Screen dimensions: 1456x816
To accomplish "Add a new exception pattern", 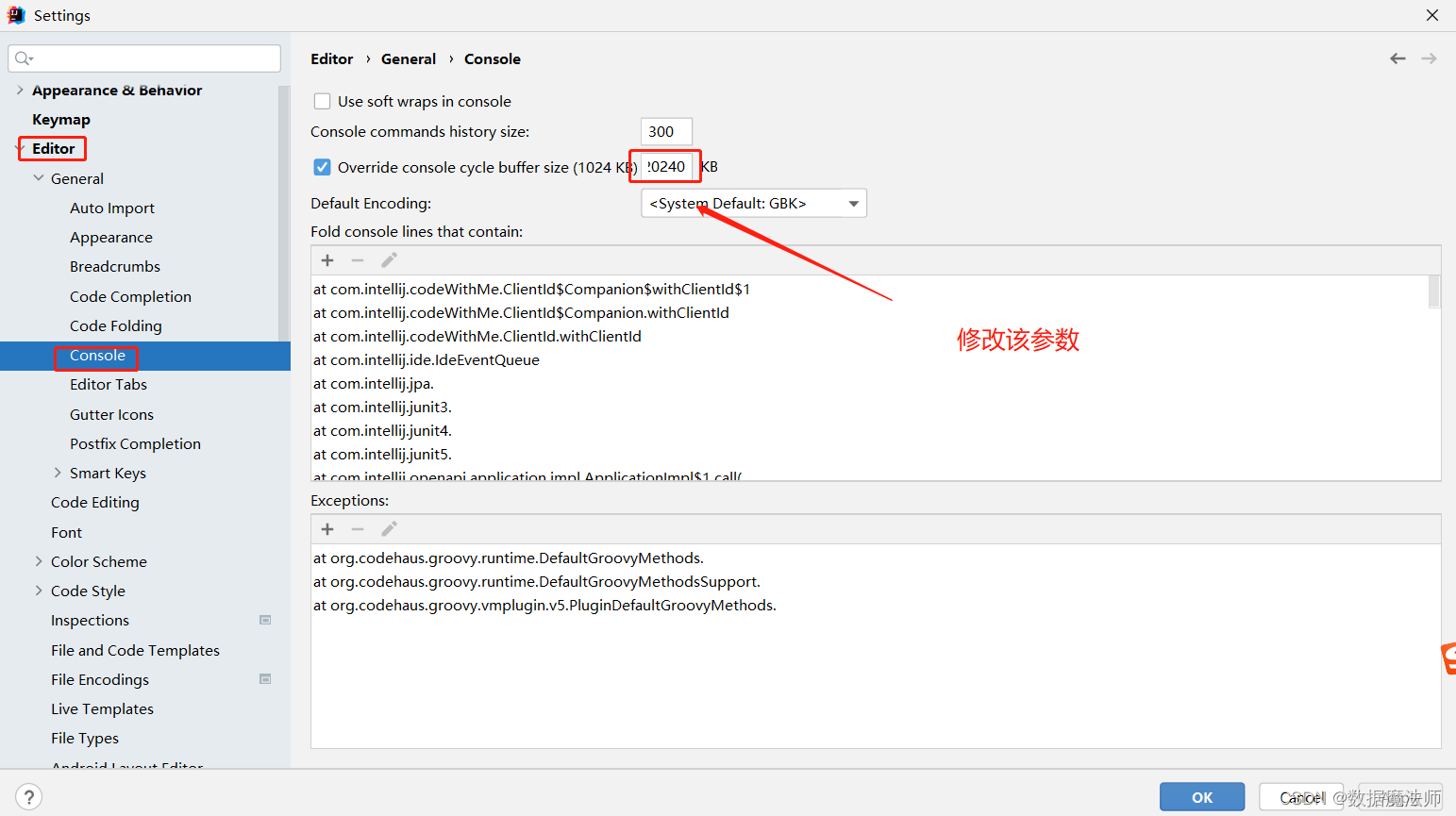I will click(326, 528).
